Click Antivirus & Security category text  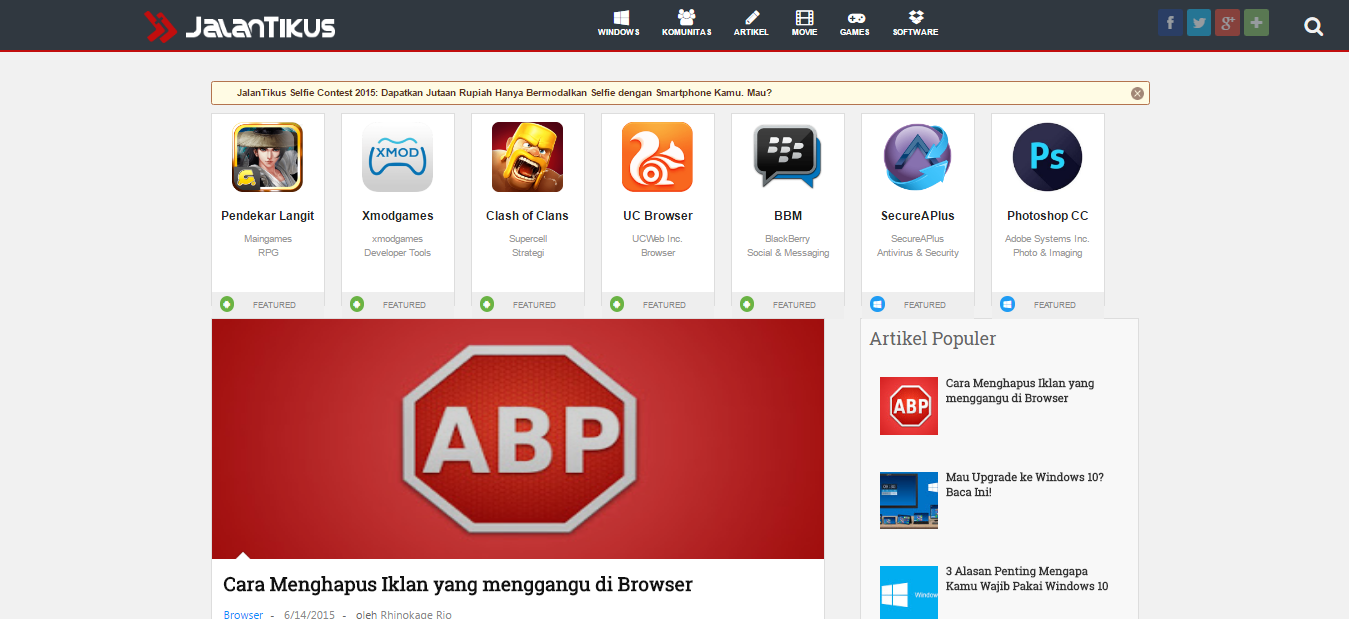click(918, 253)
